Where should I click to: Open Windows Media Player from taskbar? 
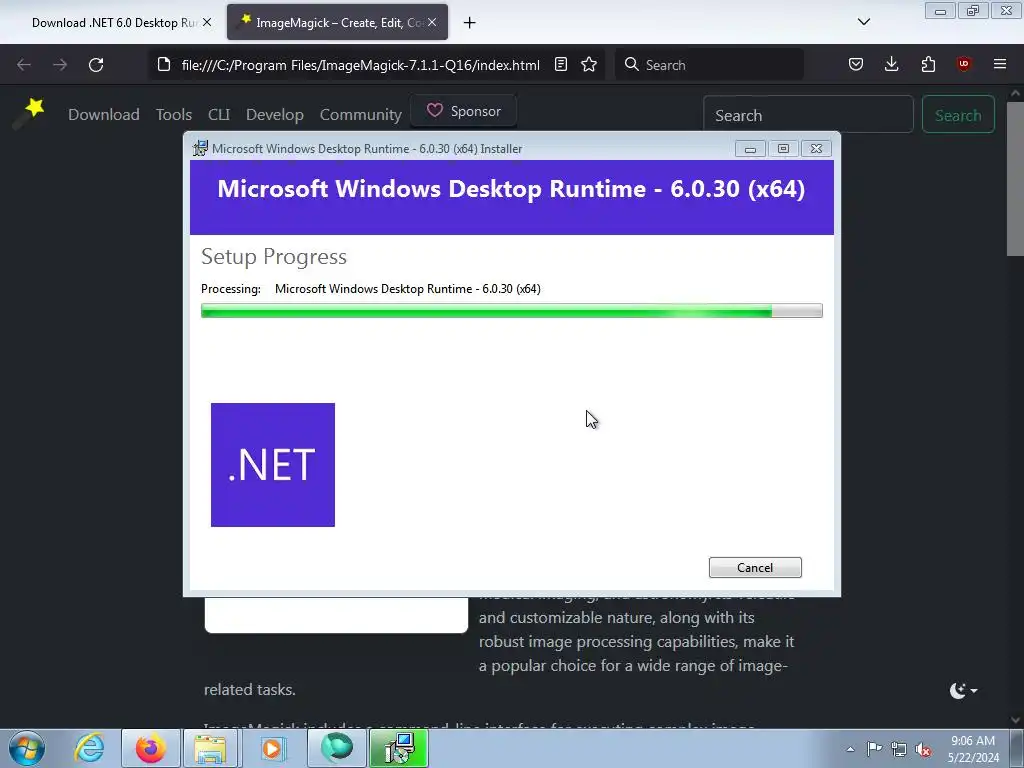[x=272, y=748]
